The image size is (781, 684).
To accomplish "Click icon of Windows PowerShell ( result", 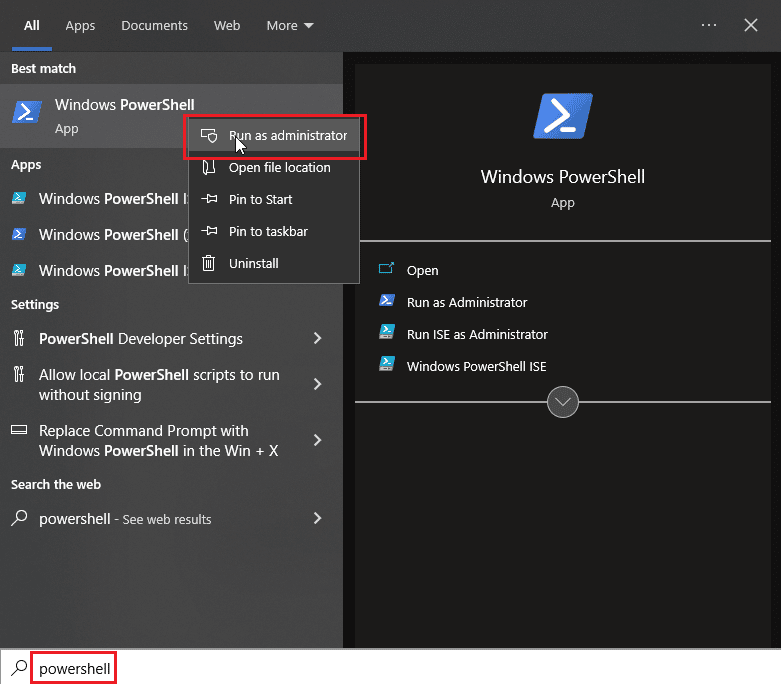I will (19, 234).
